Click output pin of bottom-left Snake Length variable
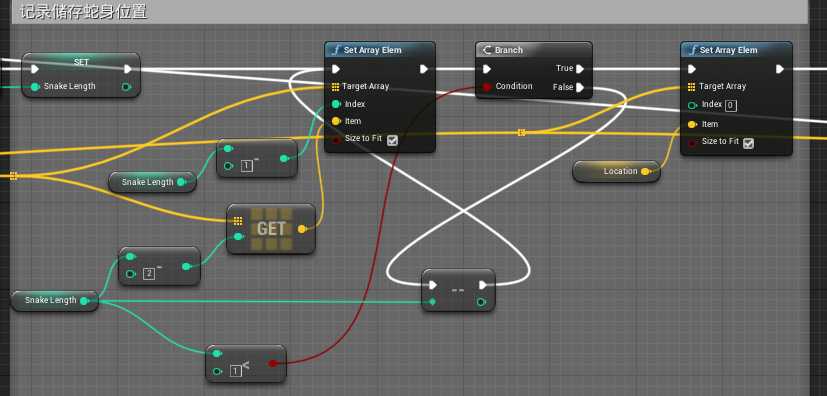Screen dimensions: 827x396 coord(85,301)
